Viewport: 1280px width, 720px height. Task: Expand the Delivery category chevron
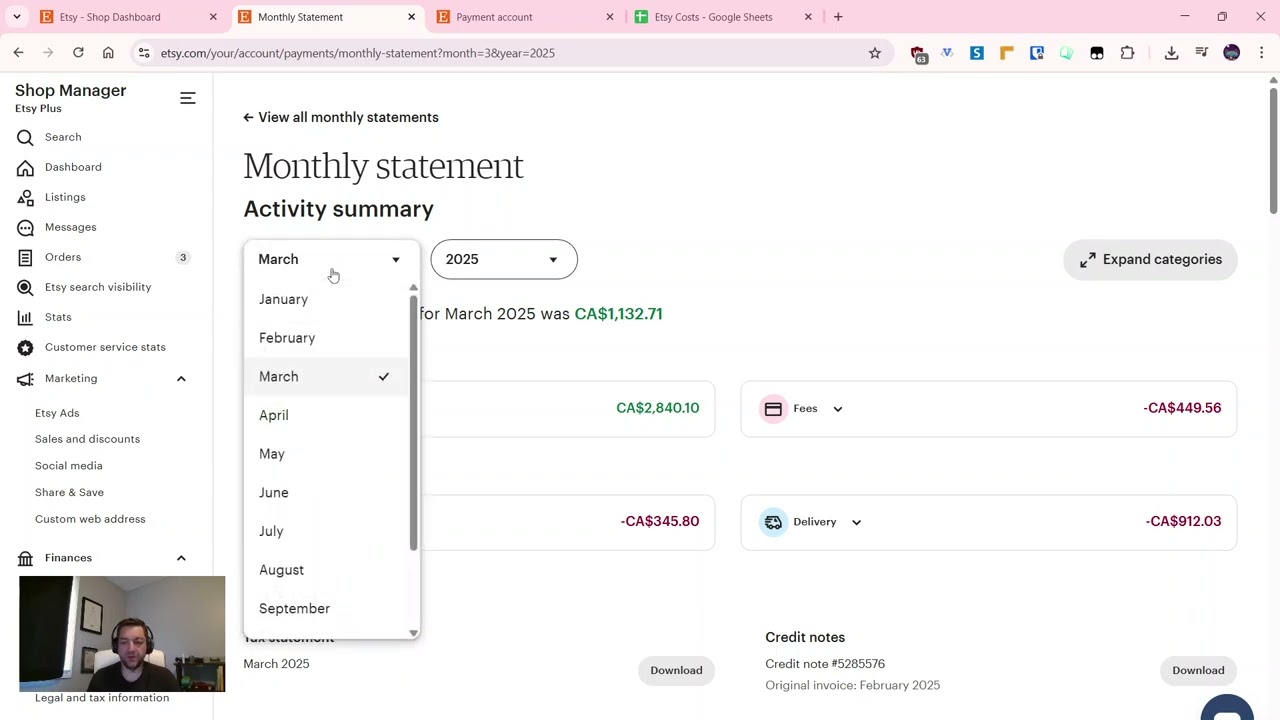tap(856, 522)
